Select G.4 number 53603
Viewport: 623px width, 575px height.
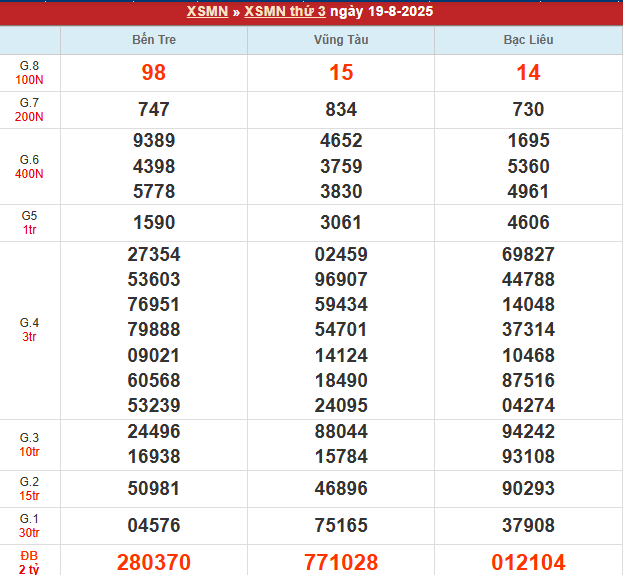(x=154, y=279)
